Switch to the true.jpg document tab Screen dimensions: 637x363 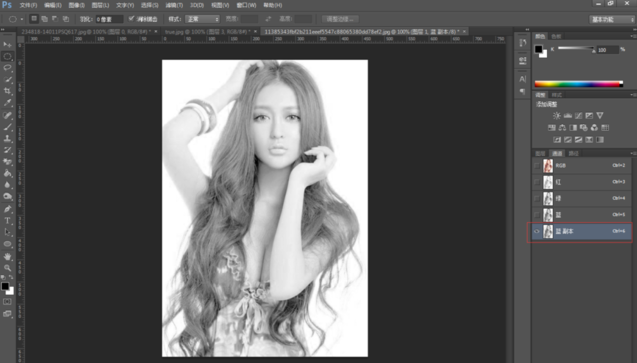point(208,31)
